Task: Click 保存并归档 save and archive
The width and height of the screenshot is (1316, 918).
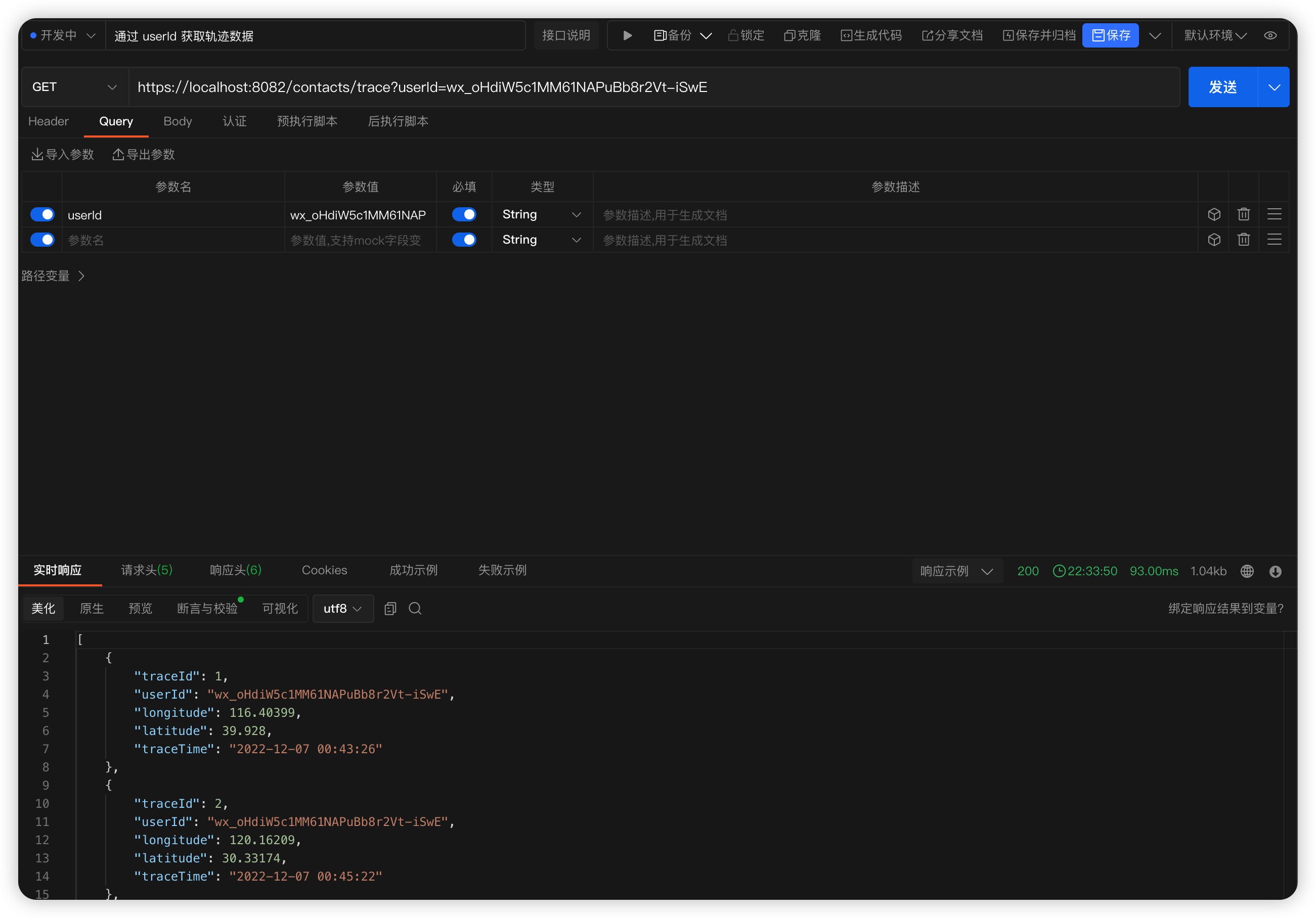Action: pyautogui.click(x=1038, y=35)
